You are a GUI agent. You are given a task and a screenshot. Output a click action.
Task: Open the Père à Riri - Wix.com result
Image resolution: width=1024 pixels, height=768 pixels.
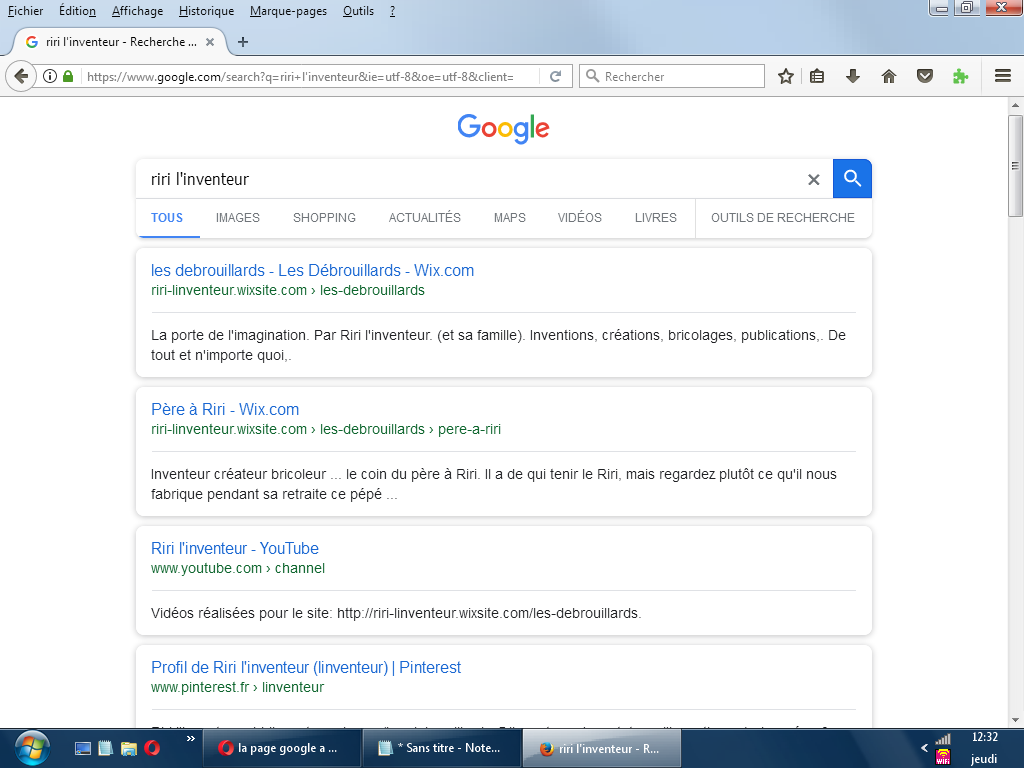pos(225,409)
